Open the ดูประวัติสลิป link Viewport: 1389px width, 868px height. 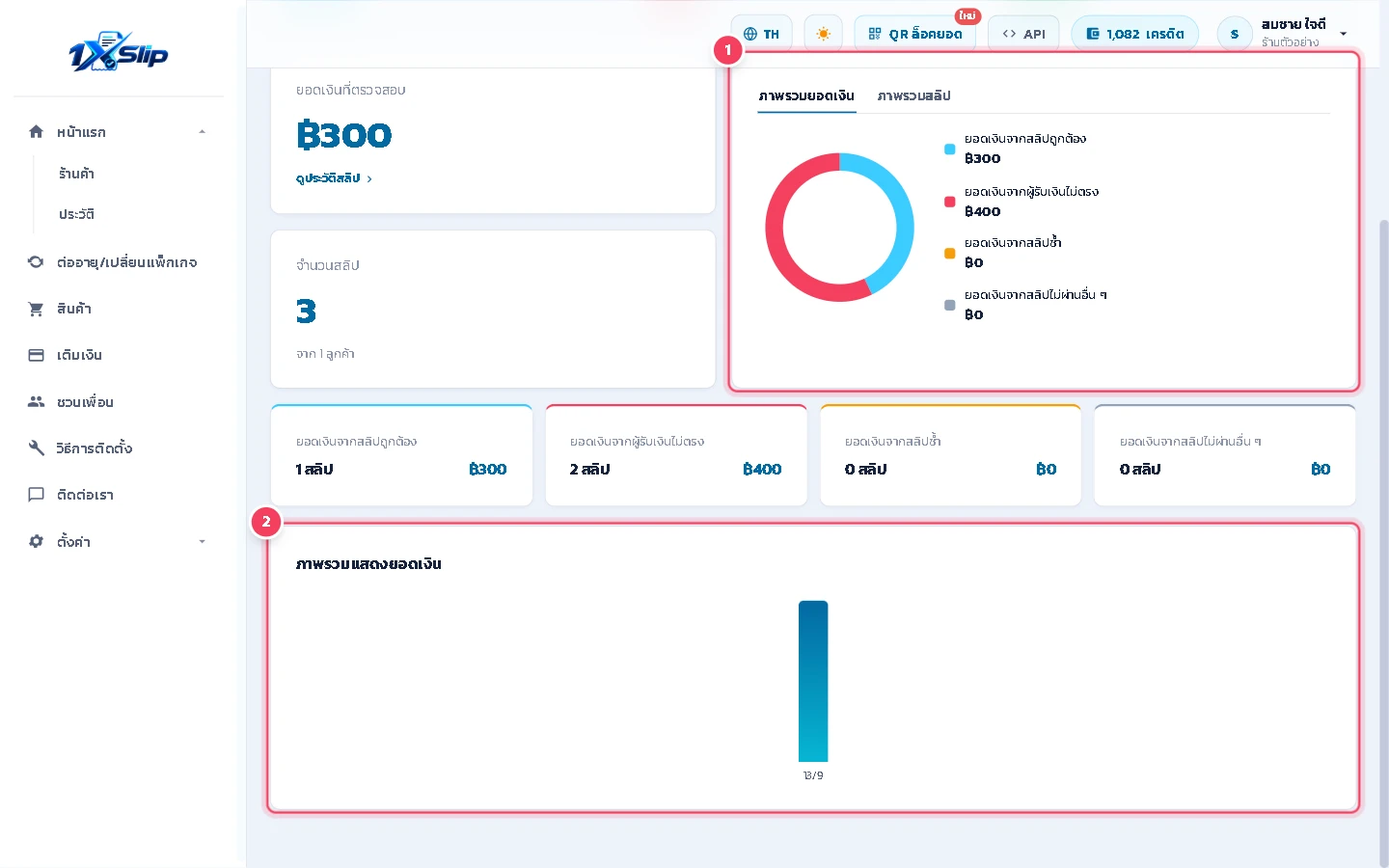[334, 178]
